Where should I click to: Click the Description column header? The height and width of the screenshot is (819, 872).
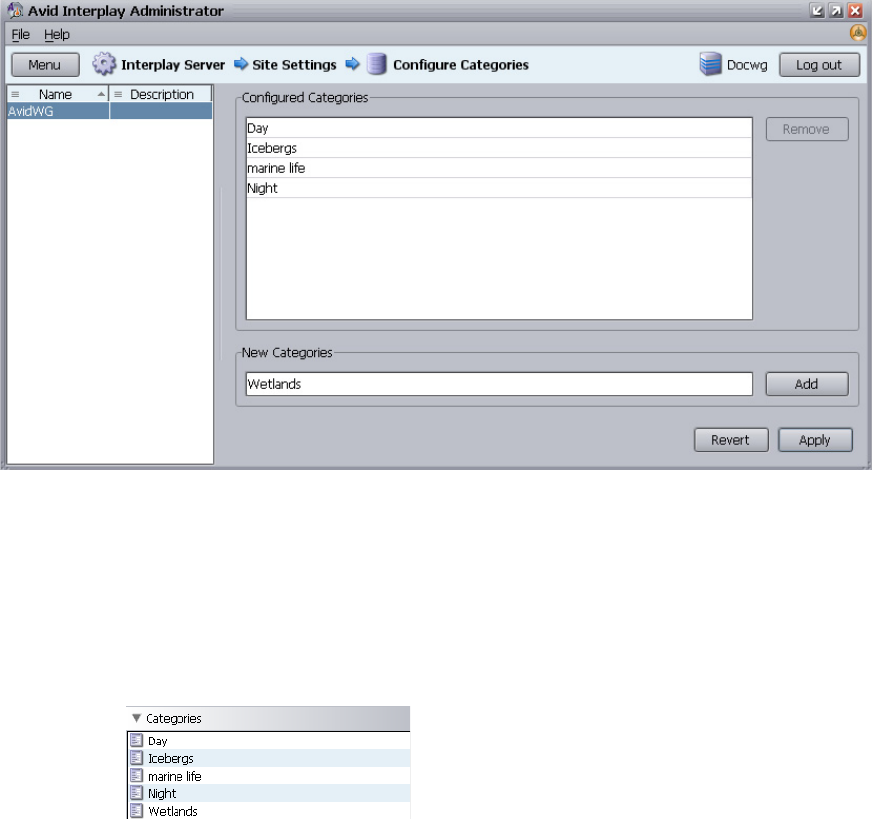click(161, 95)
